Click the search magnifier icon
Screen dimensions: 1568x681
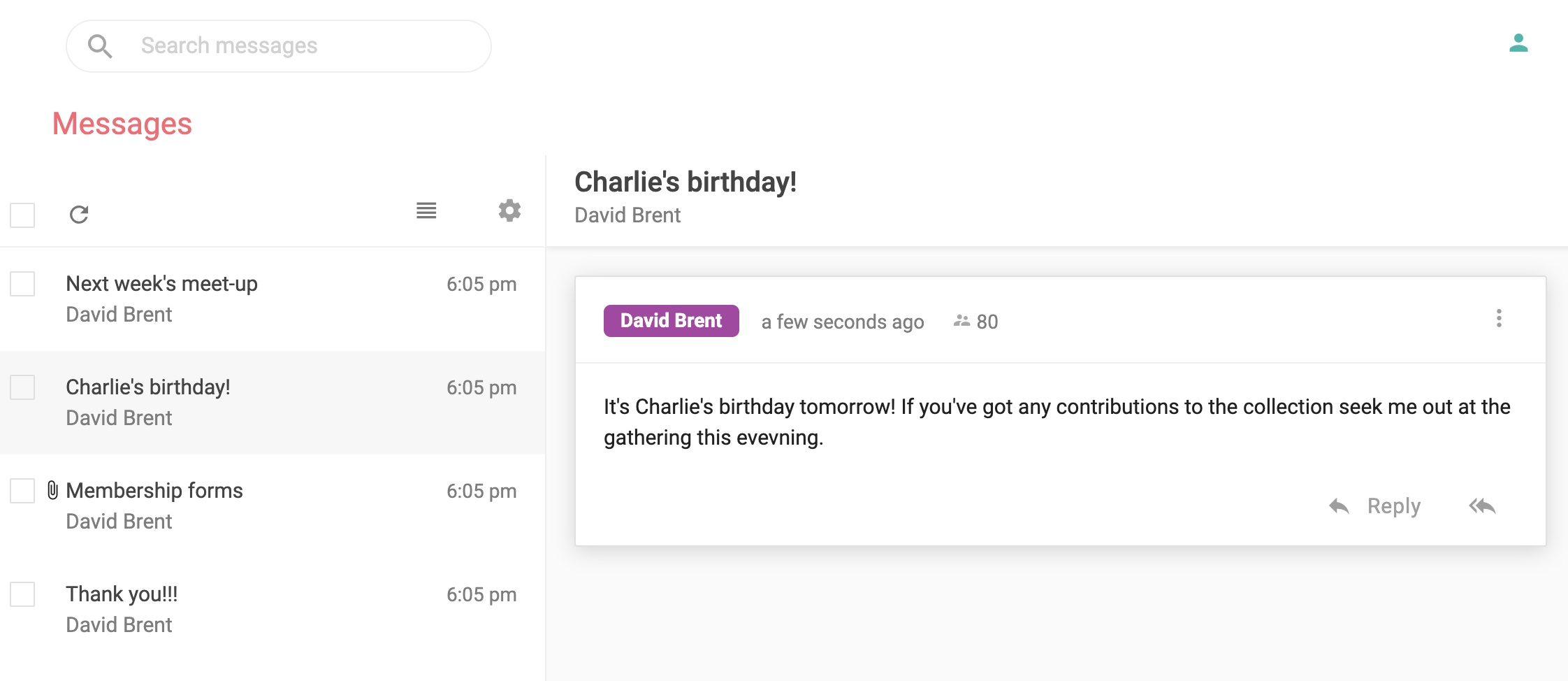coord(100,46)
